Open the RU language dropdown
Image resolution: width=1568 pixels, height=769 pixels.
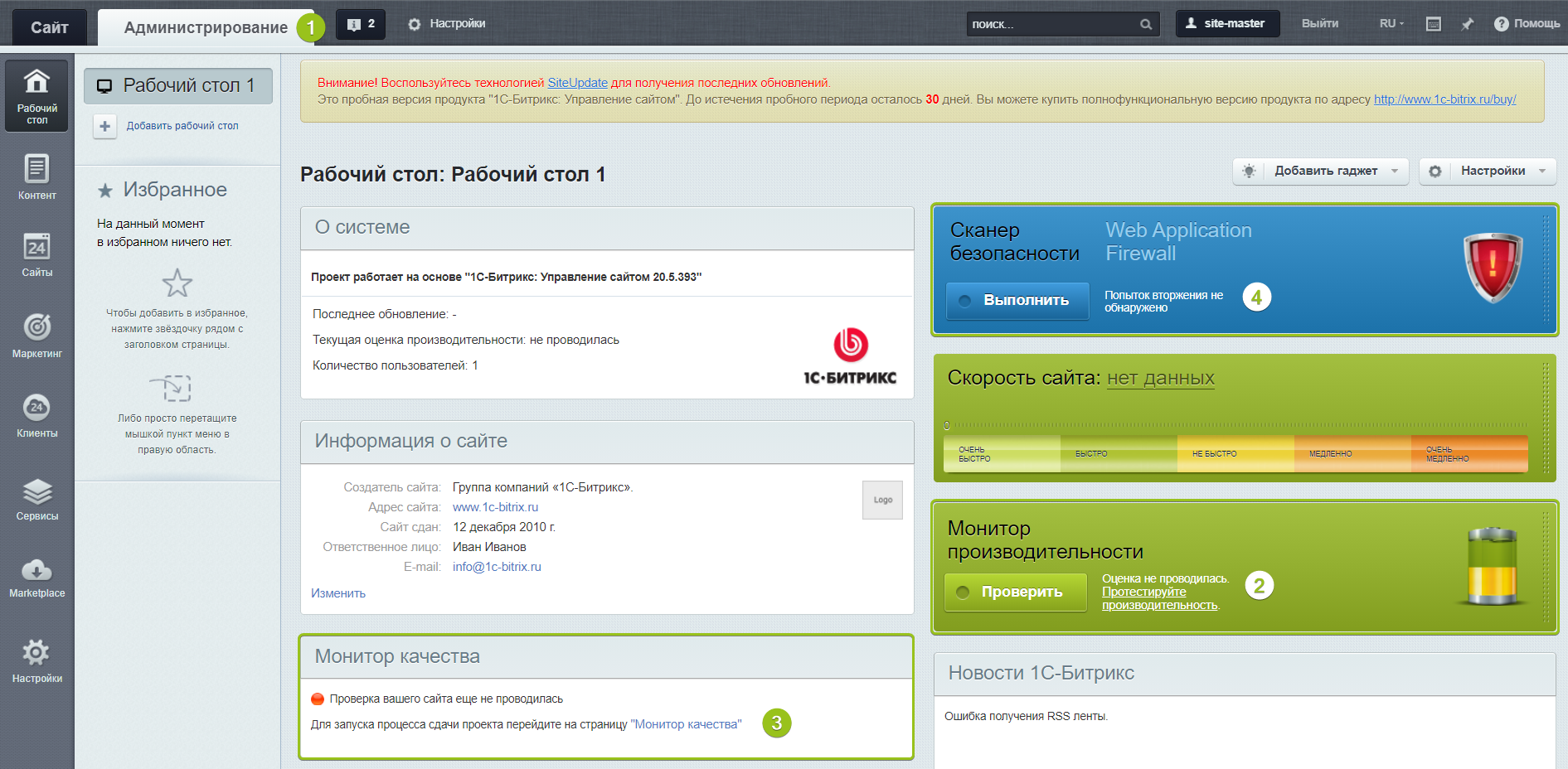pos(1391,24)
